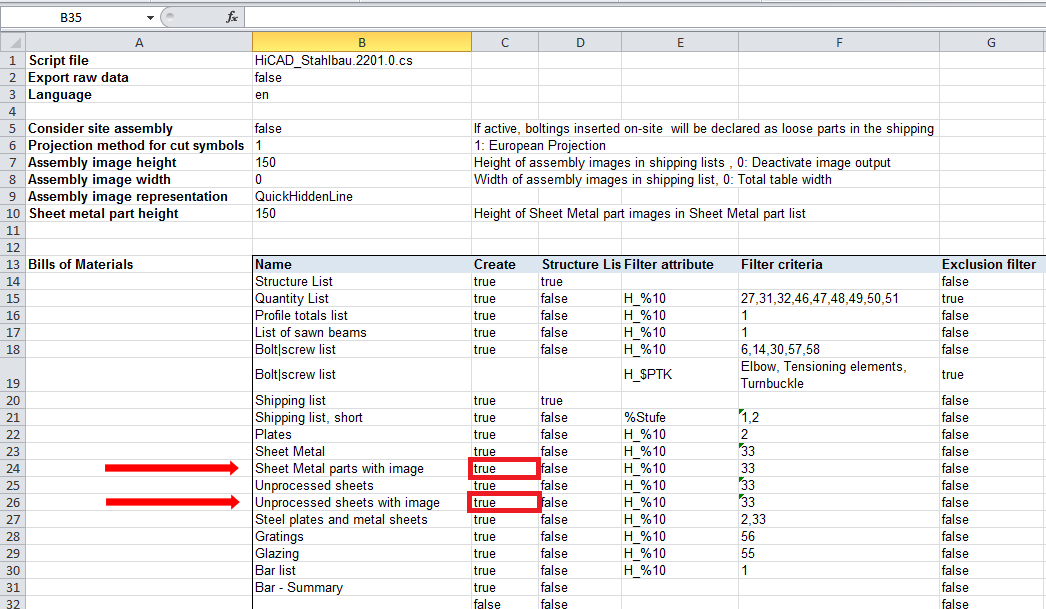This screenshot has height=609, width=1046.
Task: Select the Quantity List filter criteria cell
Action: point(838,298)
